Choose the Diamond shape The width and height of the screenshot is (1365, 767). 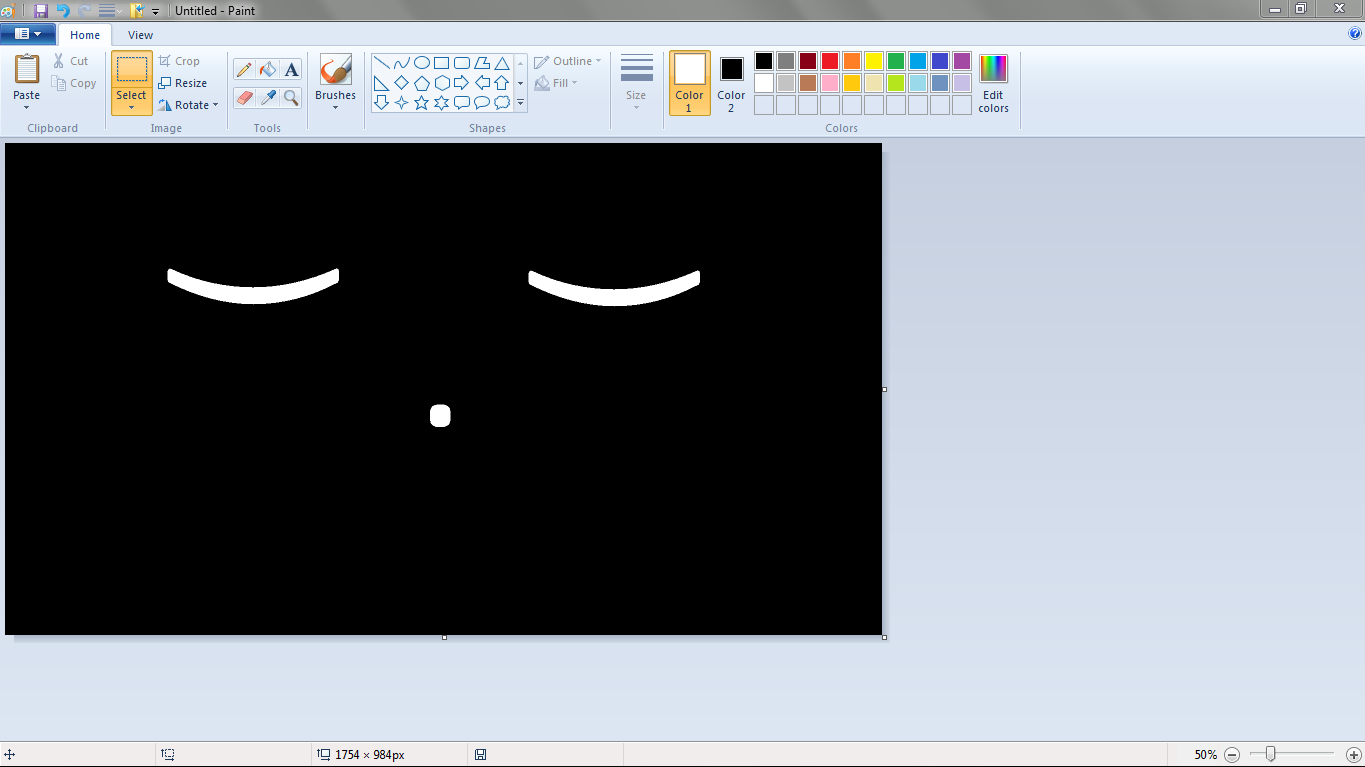pos(401,83)
